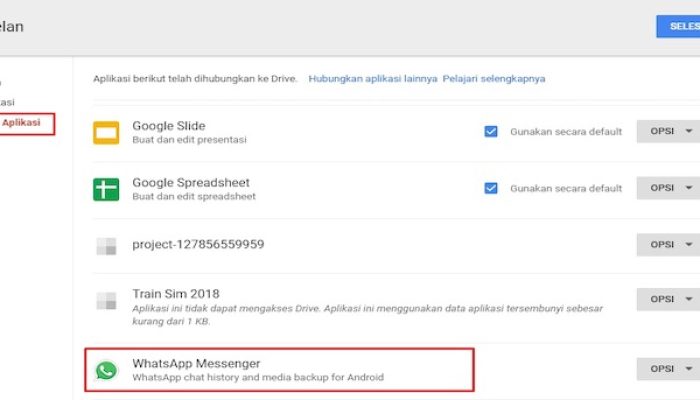Open the Pelajari selengkapnya link

494,79
